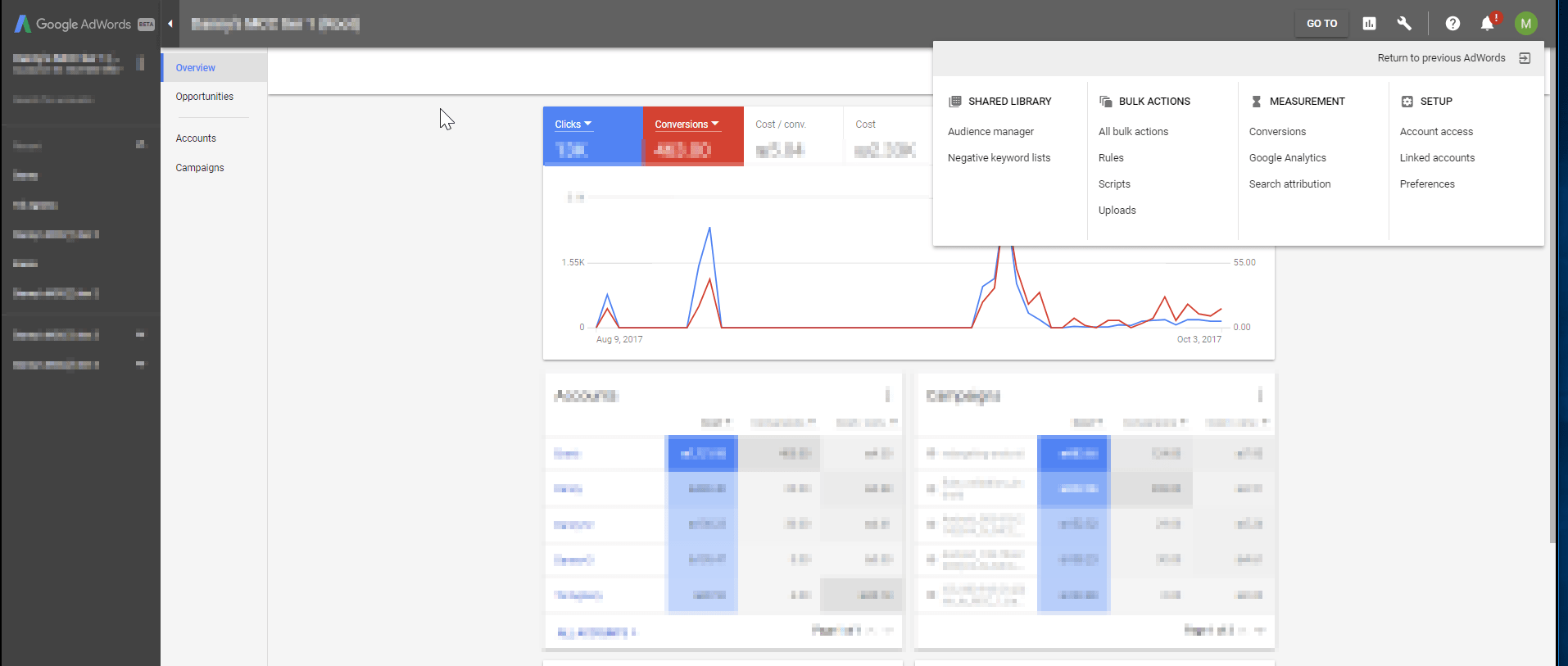Open the notifications bell icon
Viewport: 1568px width, 666px height.
[1488, 24]
